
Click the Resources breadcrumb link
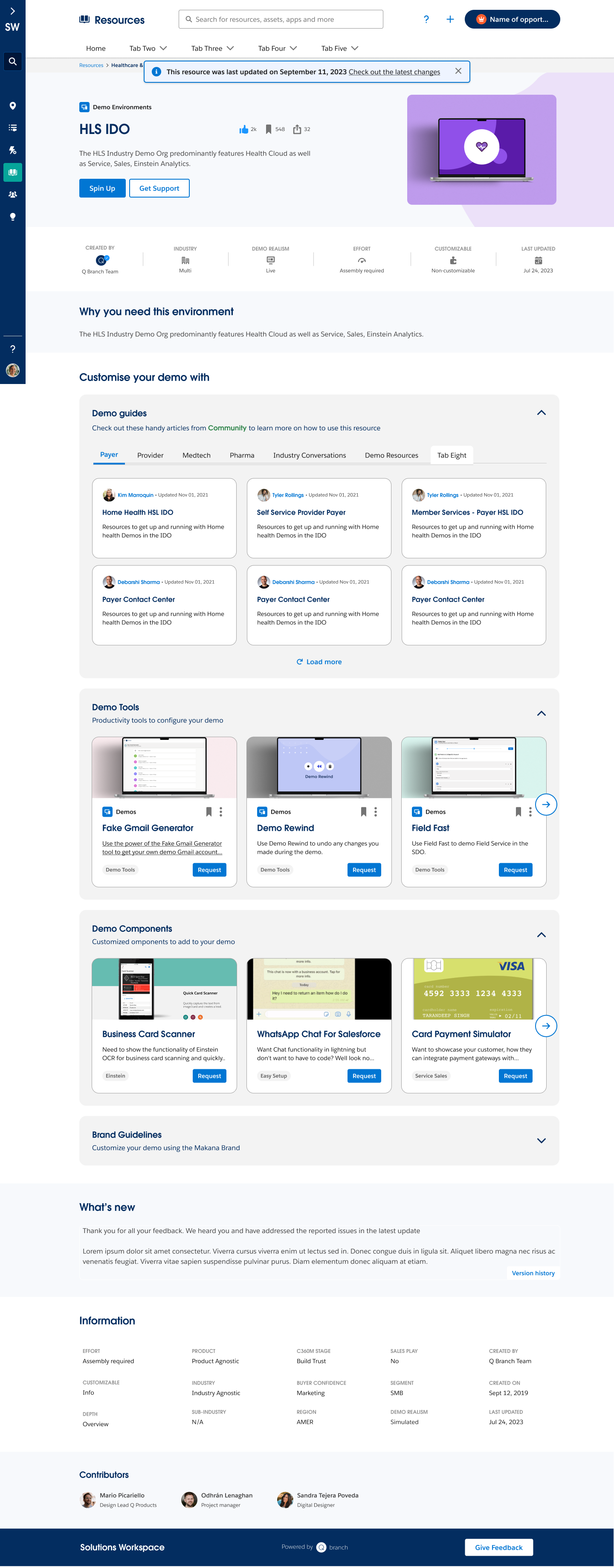click(x=91, y=65)
